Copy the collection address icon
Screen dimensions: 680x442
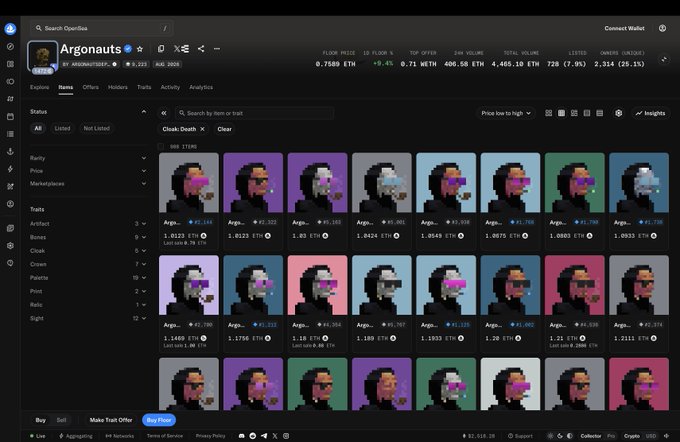pos(161,49)
